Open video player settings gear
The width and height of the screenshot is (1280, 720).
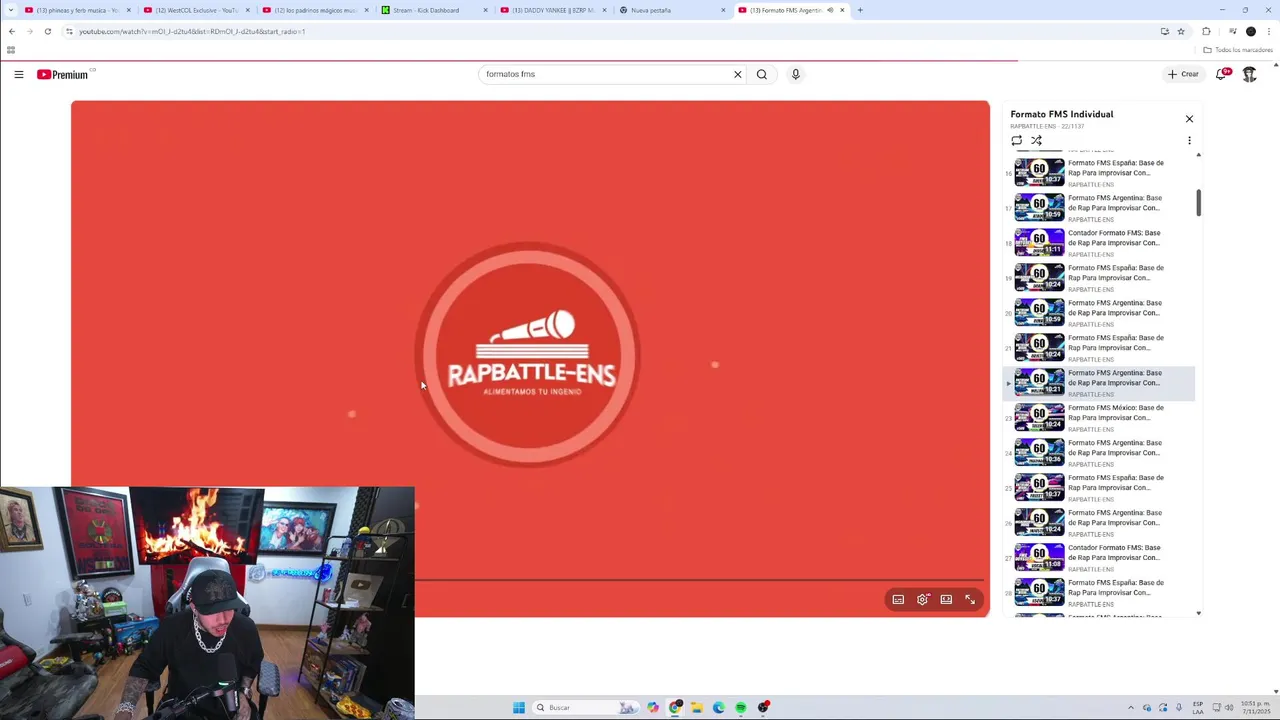point(922,600)
